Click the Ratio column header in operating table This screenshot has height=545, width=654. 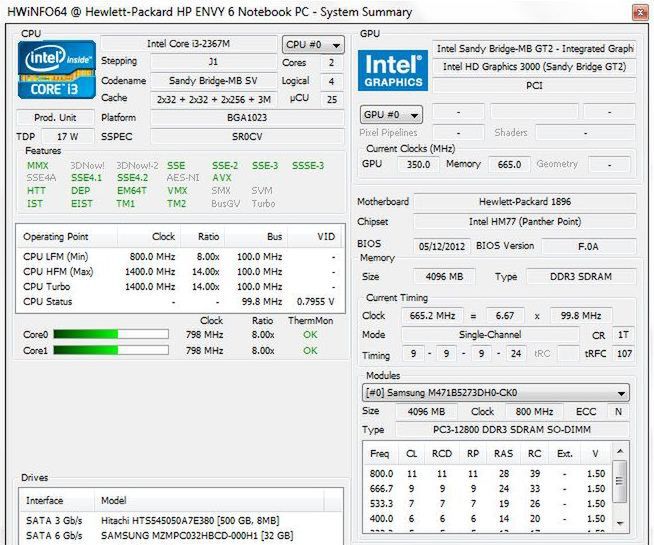[203, 236]
